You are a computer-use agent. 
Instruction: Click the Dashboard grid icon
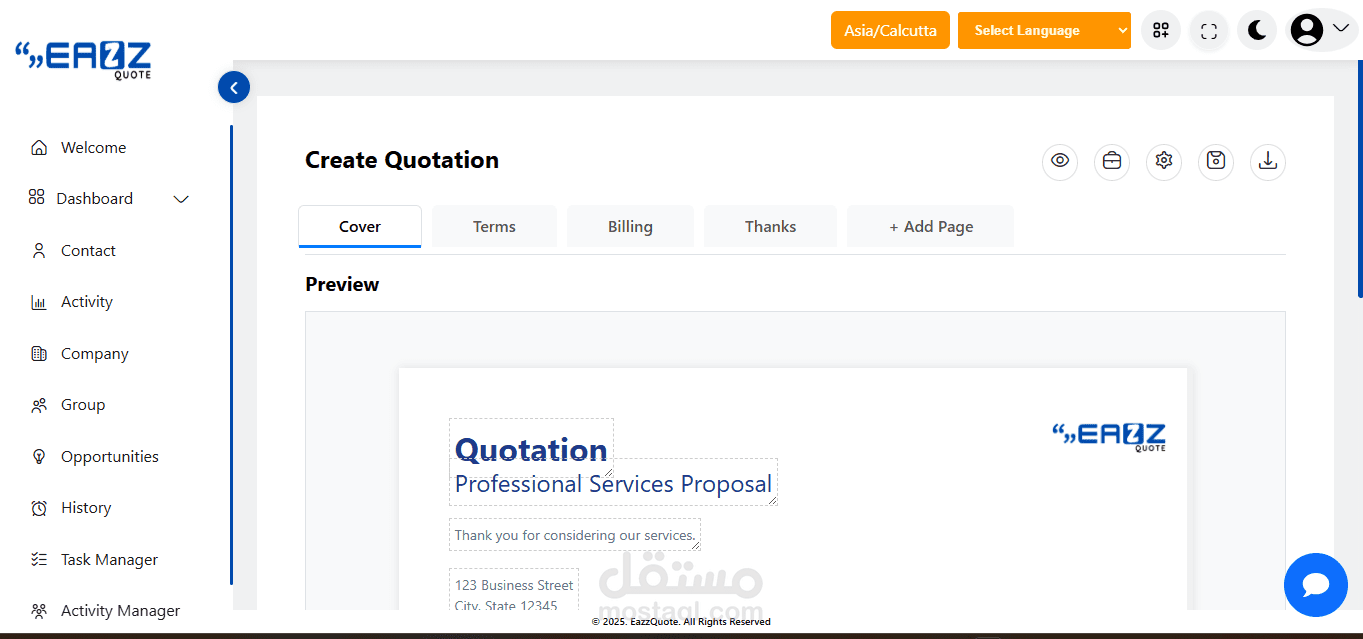(36, 197)
